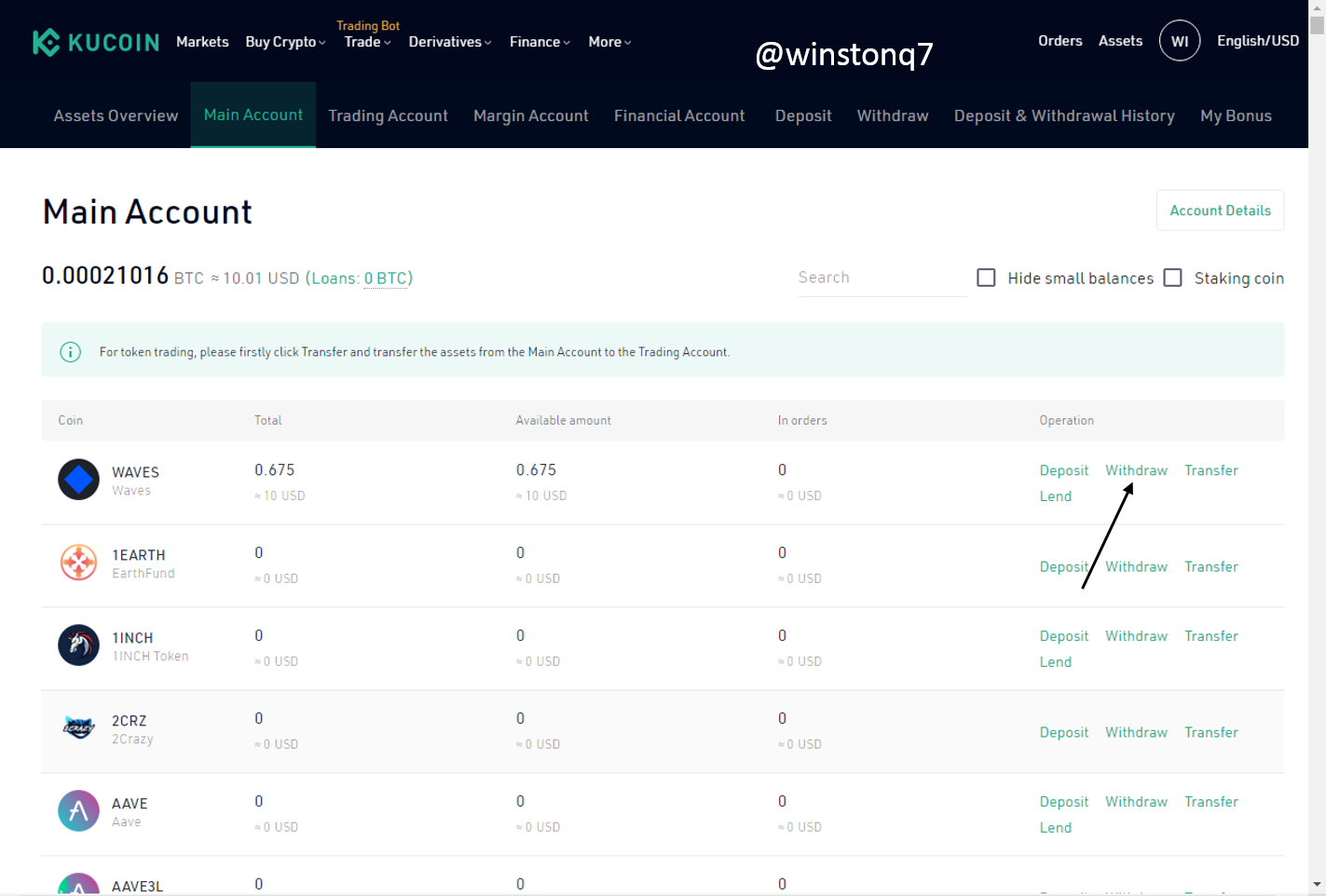Select the Main Account tab
Viewport: 1326px width, 896px height.
click(253, 115)
